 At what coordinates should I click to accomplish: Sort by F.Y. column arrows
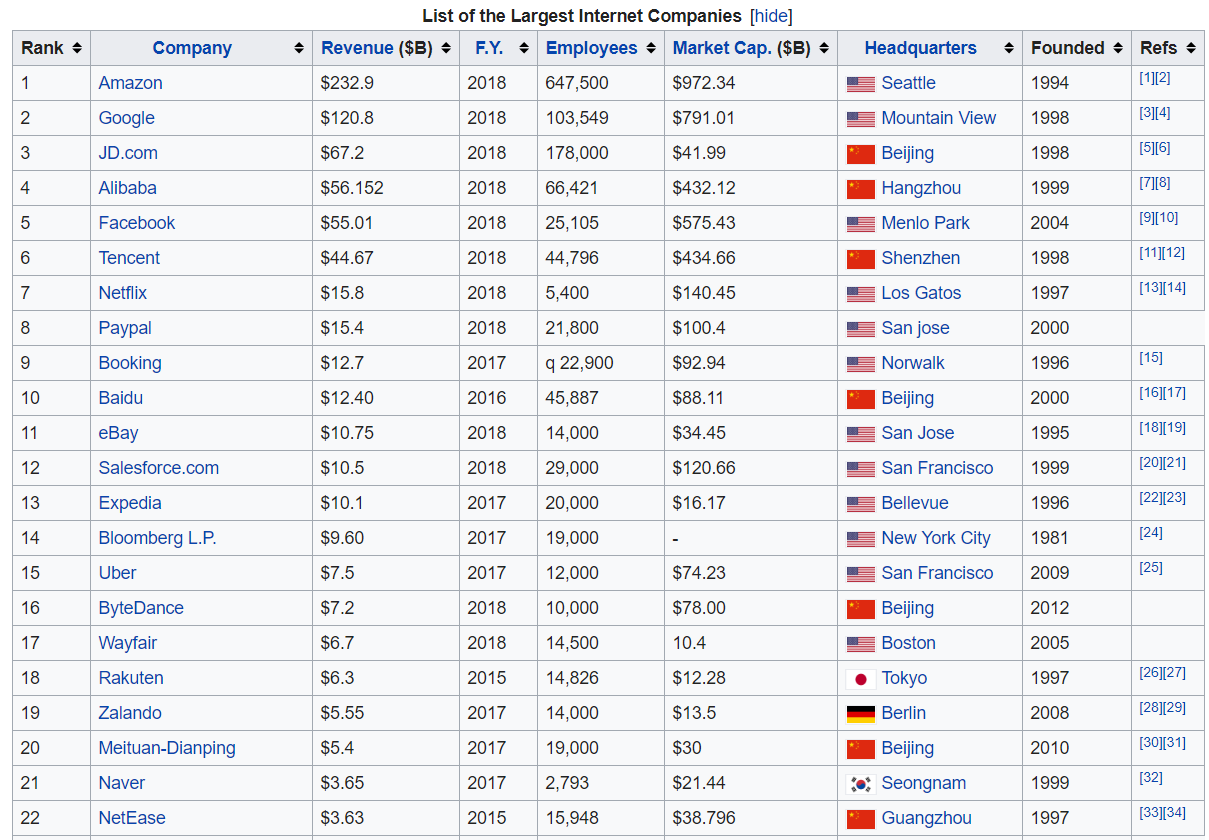click(x=524, y=48)
